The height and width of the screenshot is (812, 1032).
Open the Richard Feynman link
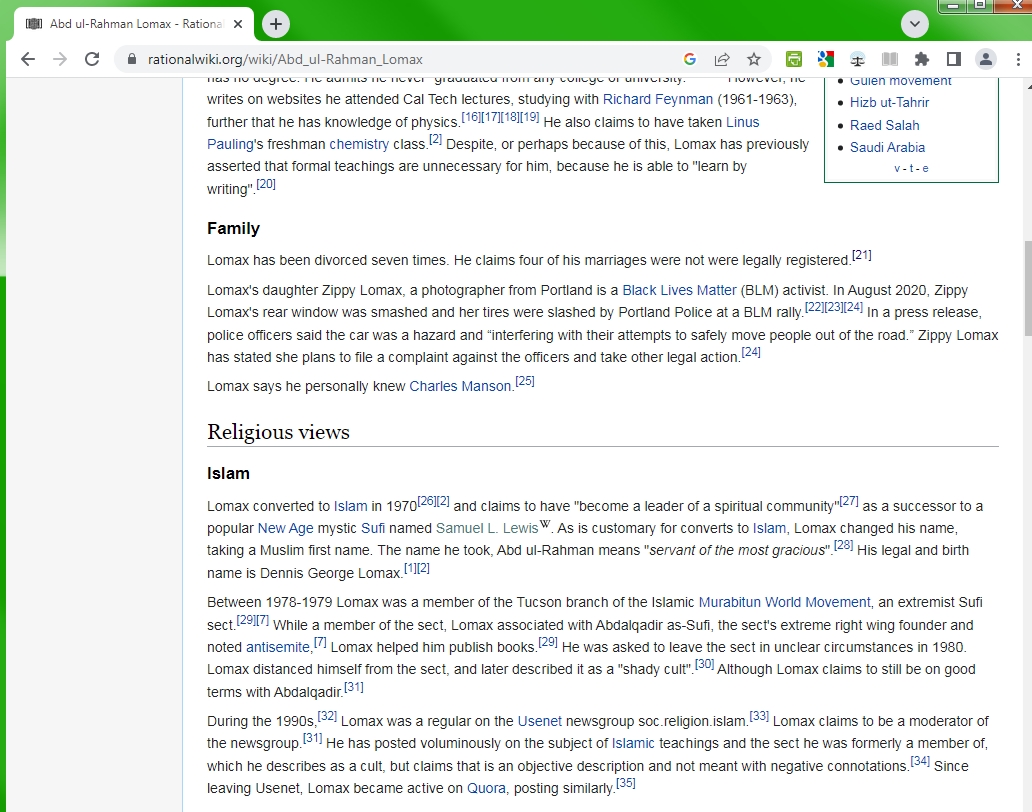(658, 99)
